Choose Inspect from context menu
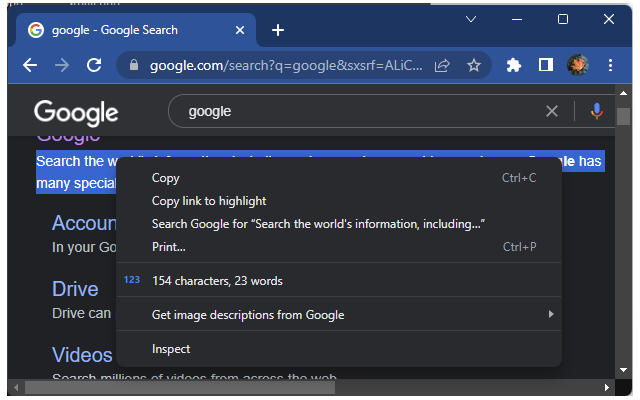 [339, 349]
